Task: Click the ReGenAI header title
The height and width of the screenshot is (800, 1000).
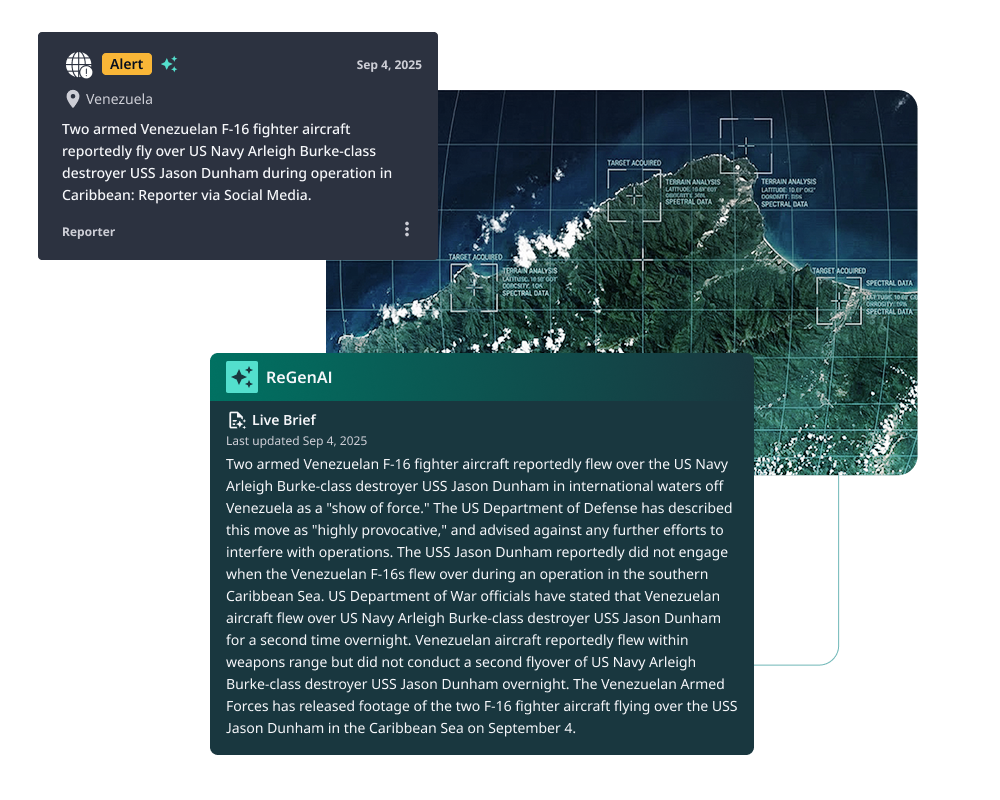Action: point(298,377)
